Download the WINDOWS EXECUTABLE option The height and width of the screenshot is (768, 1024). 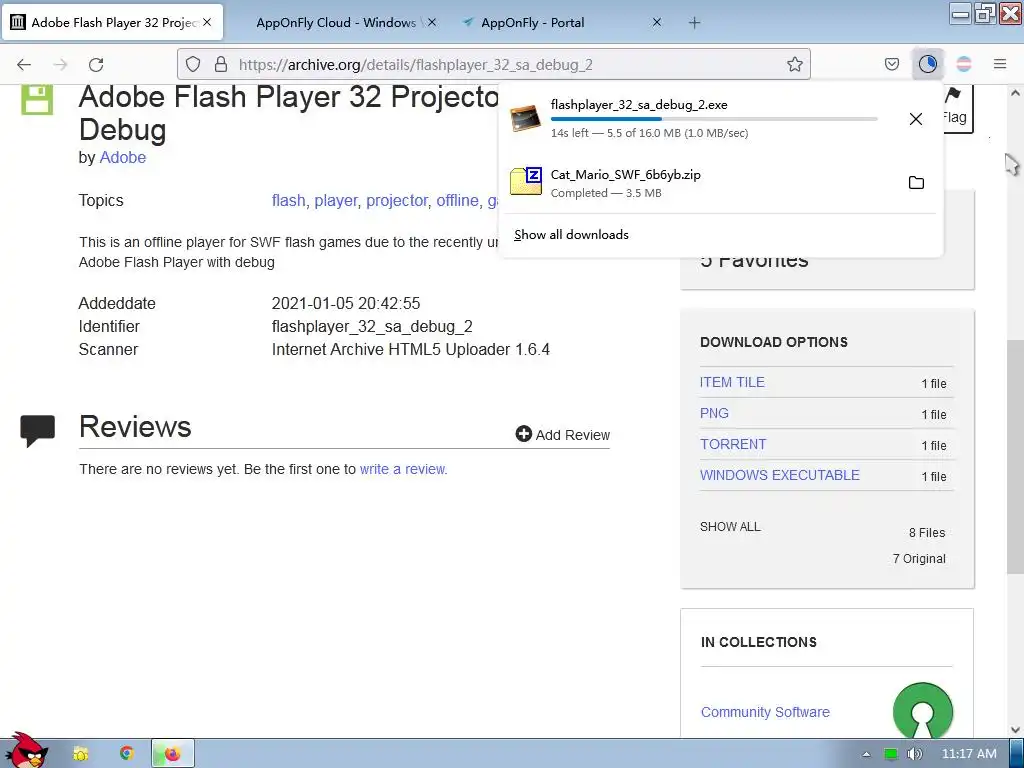tap(780, 475)
